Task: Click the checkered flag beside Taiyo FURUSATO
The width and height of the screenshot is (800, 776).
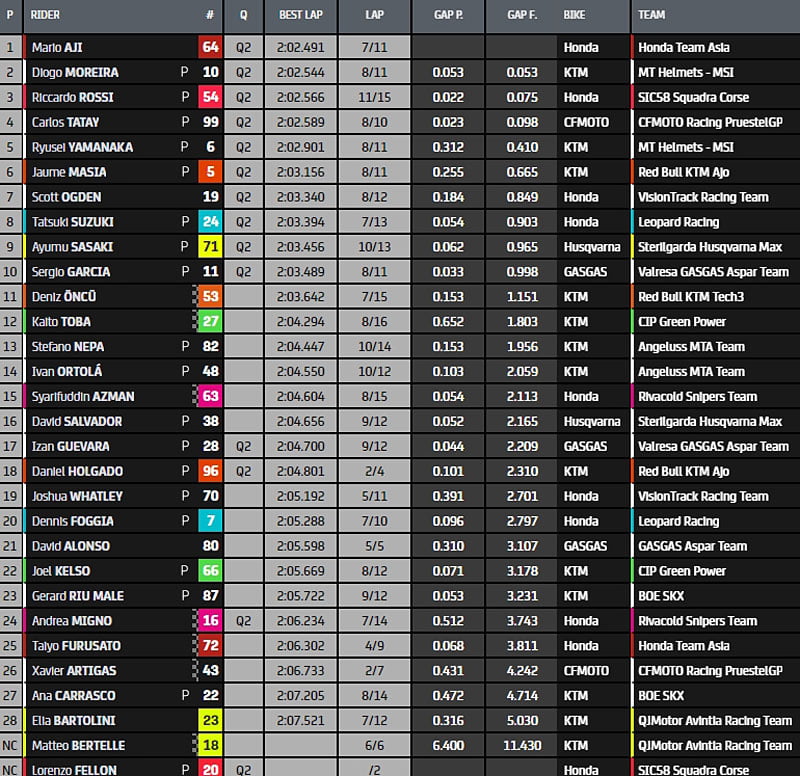Action: (196, 645)
